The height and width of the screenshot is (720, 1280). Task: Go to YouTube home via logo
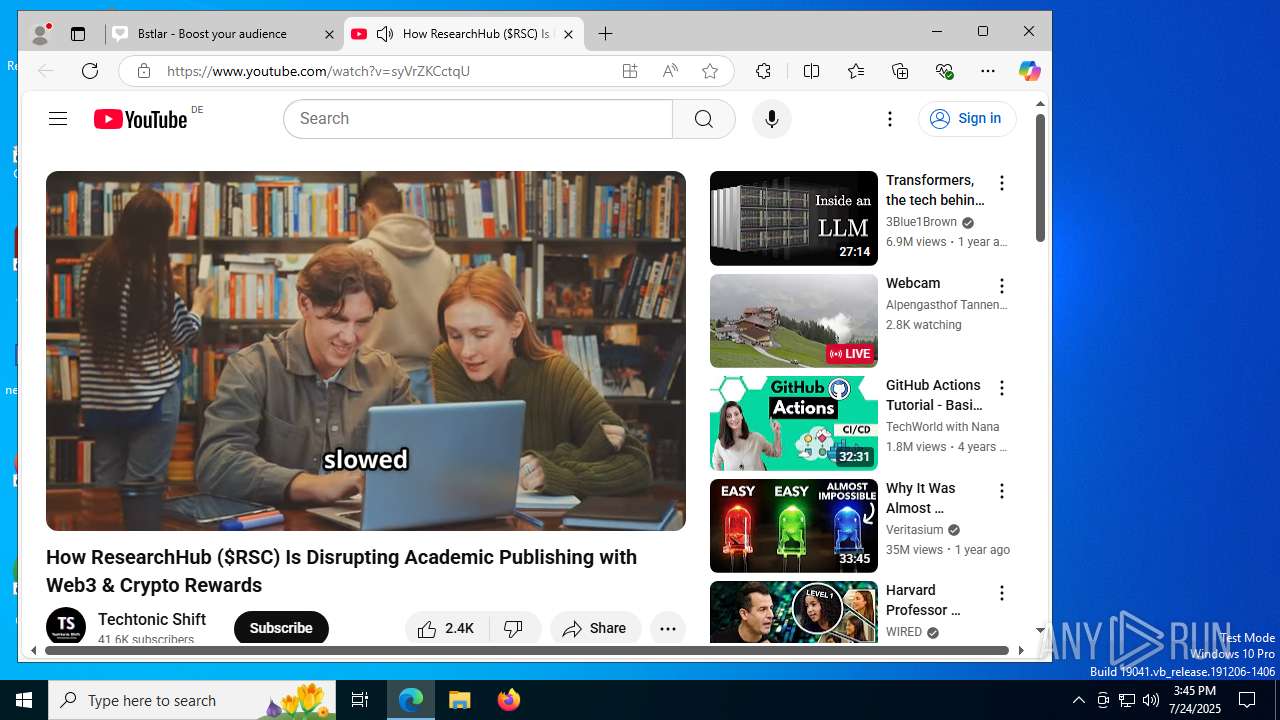tap(141, 119)
